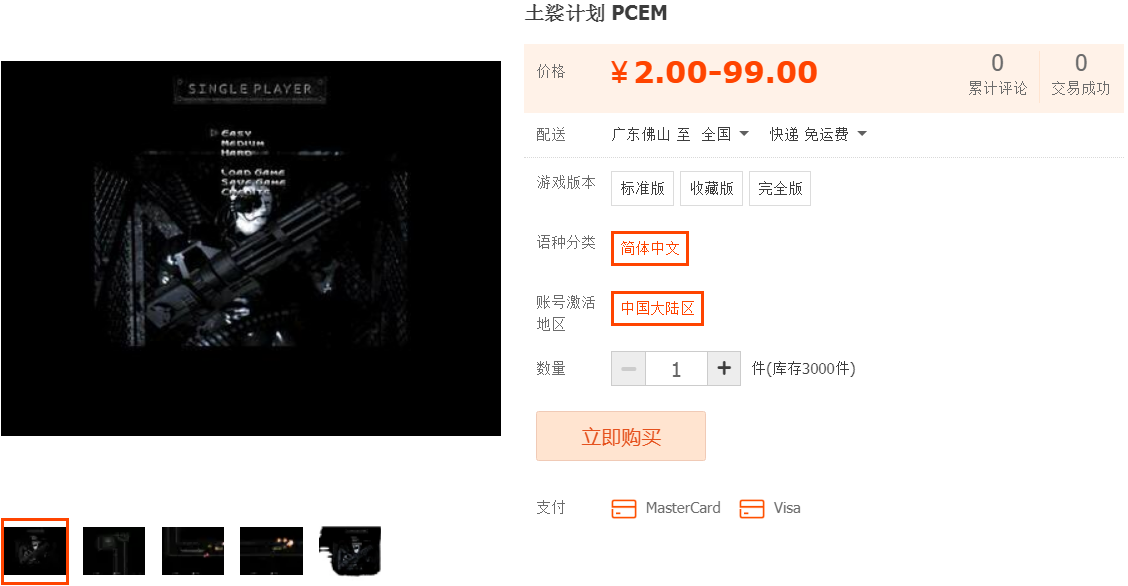Click the MasterCard payment card icon
Viewport: 1128px width, 586px height.
click(624, 508)
